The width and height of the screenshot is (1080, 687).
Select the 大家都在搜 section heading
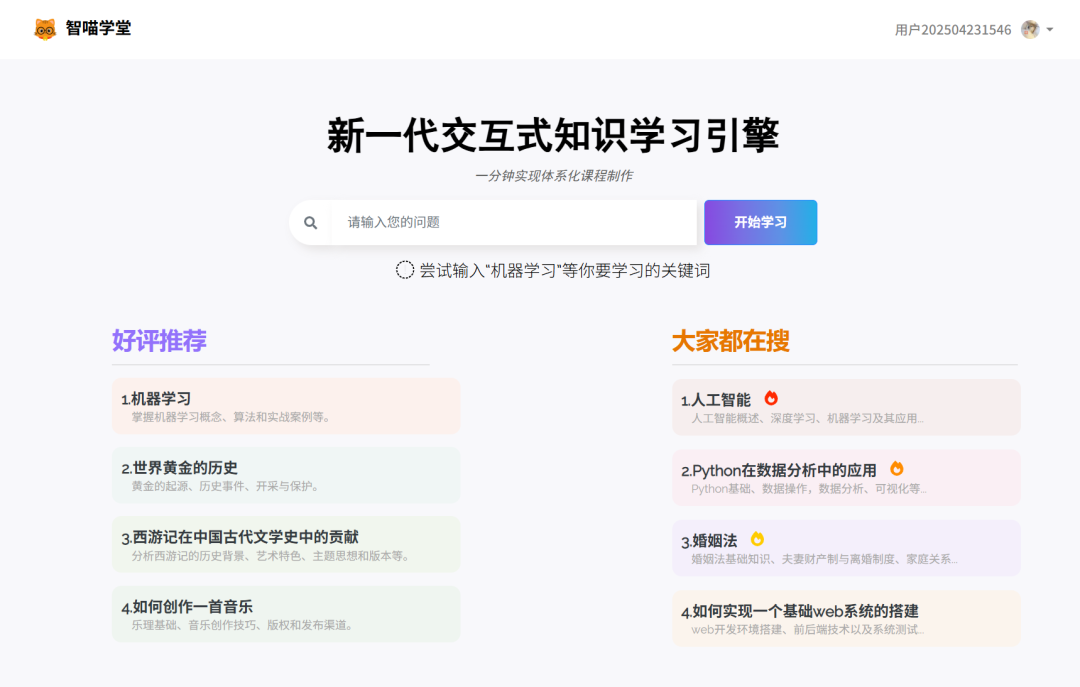(729, 341)
